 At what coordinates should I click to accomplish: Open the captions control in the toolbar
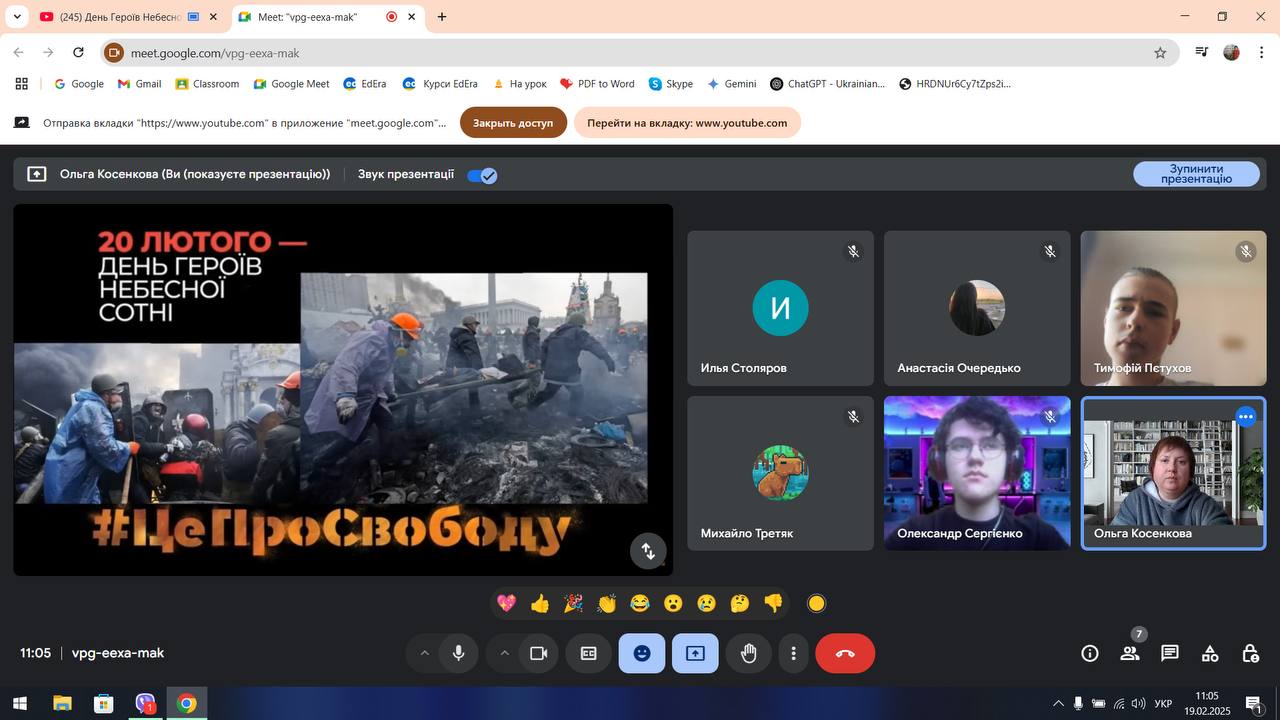click(x=589, y=653)
